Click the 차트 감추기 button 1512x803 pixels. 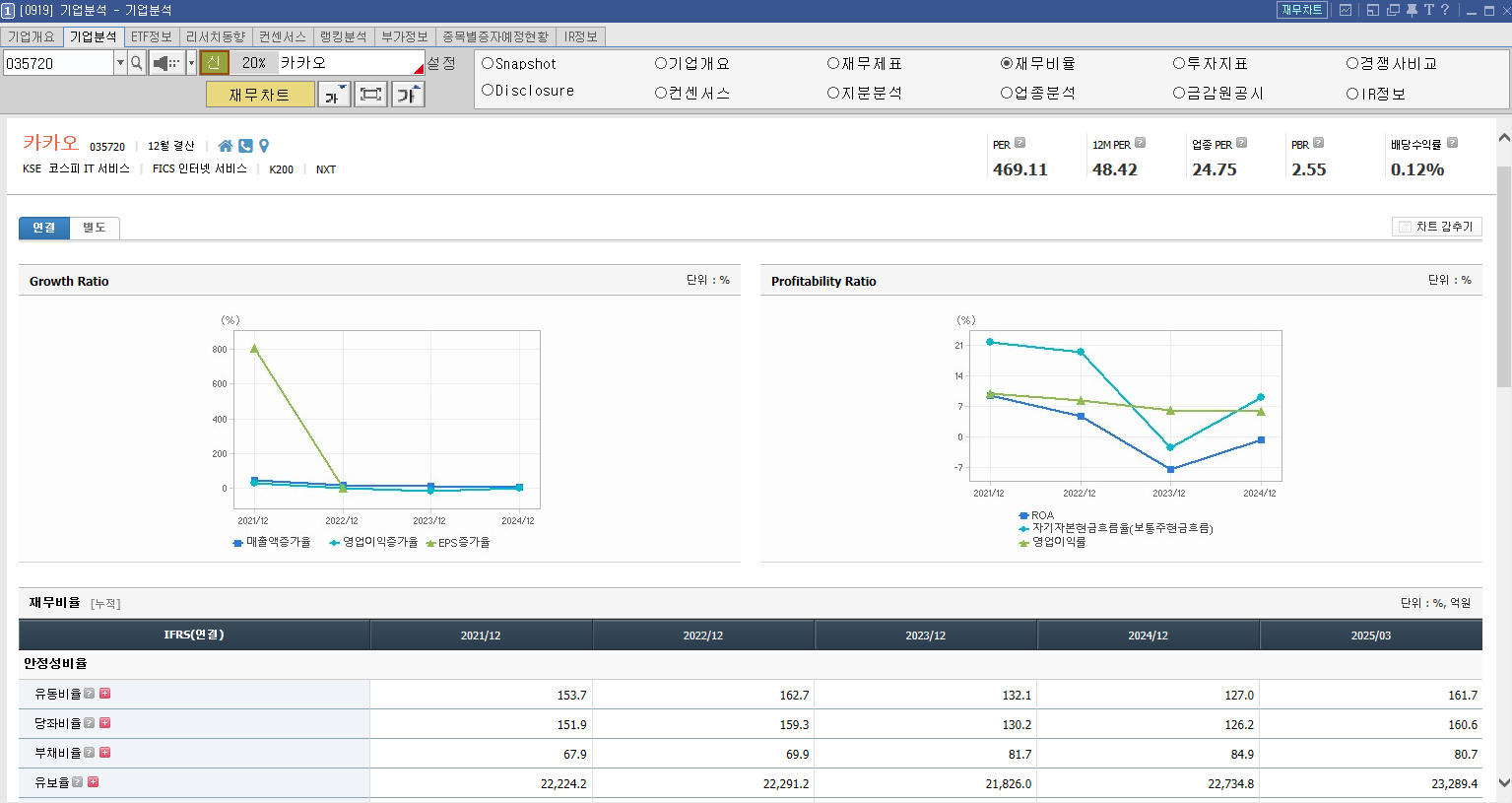point(1436,227)
